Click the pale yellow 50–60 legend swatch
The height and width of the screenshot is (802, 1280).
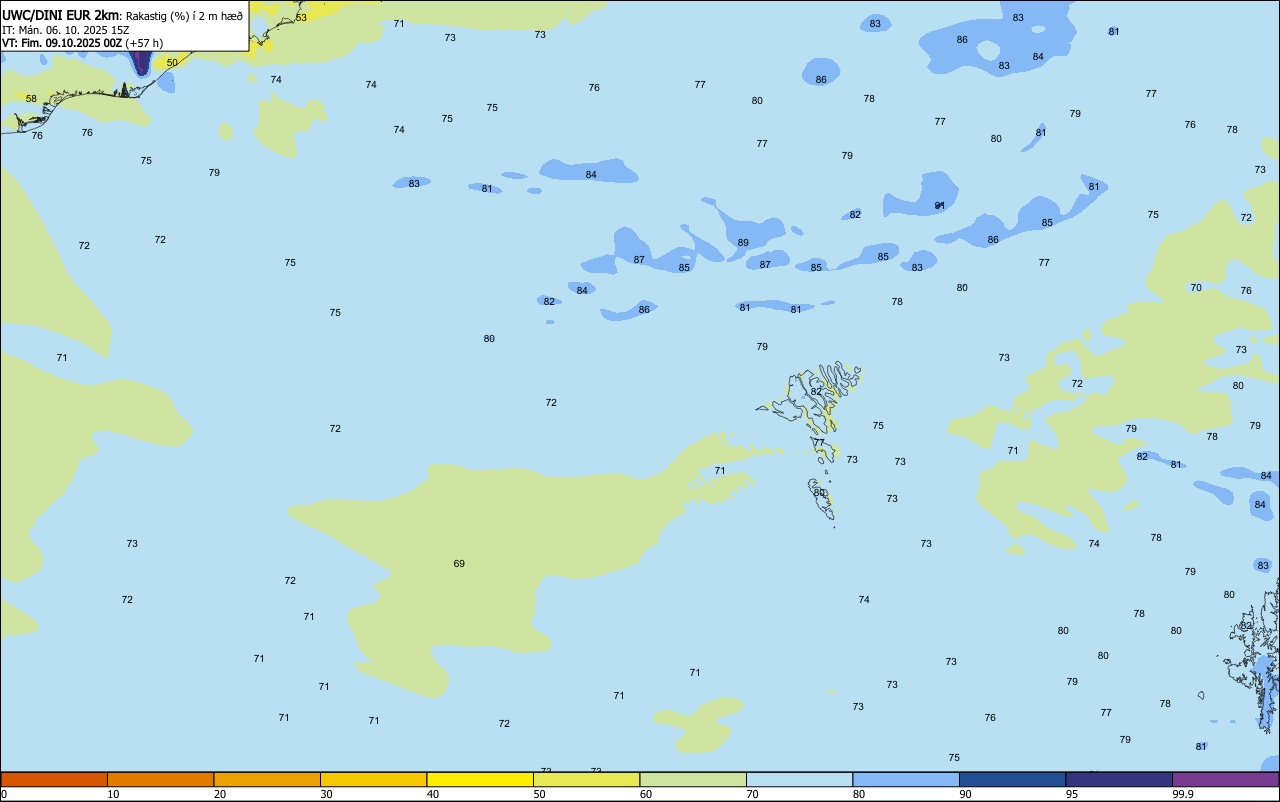click(x=586, y=779)
